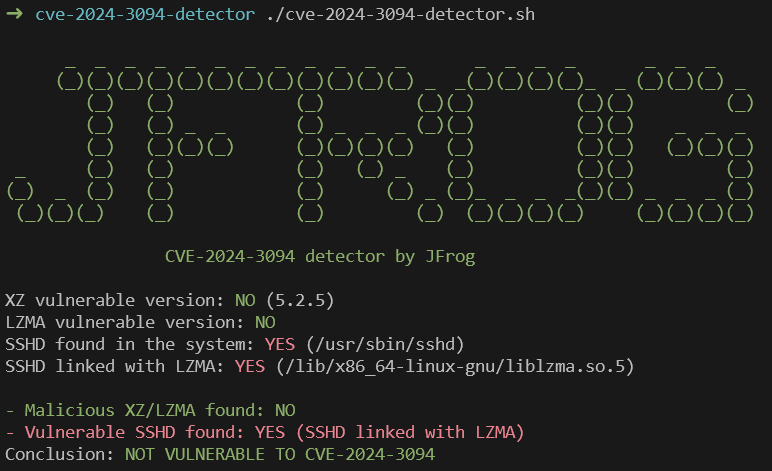This screenshot has width=772, height=471.
Task: Click the "(SSHD linked with LZMA)" red note
Action: (x=410, y=432)
